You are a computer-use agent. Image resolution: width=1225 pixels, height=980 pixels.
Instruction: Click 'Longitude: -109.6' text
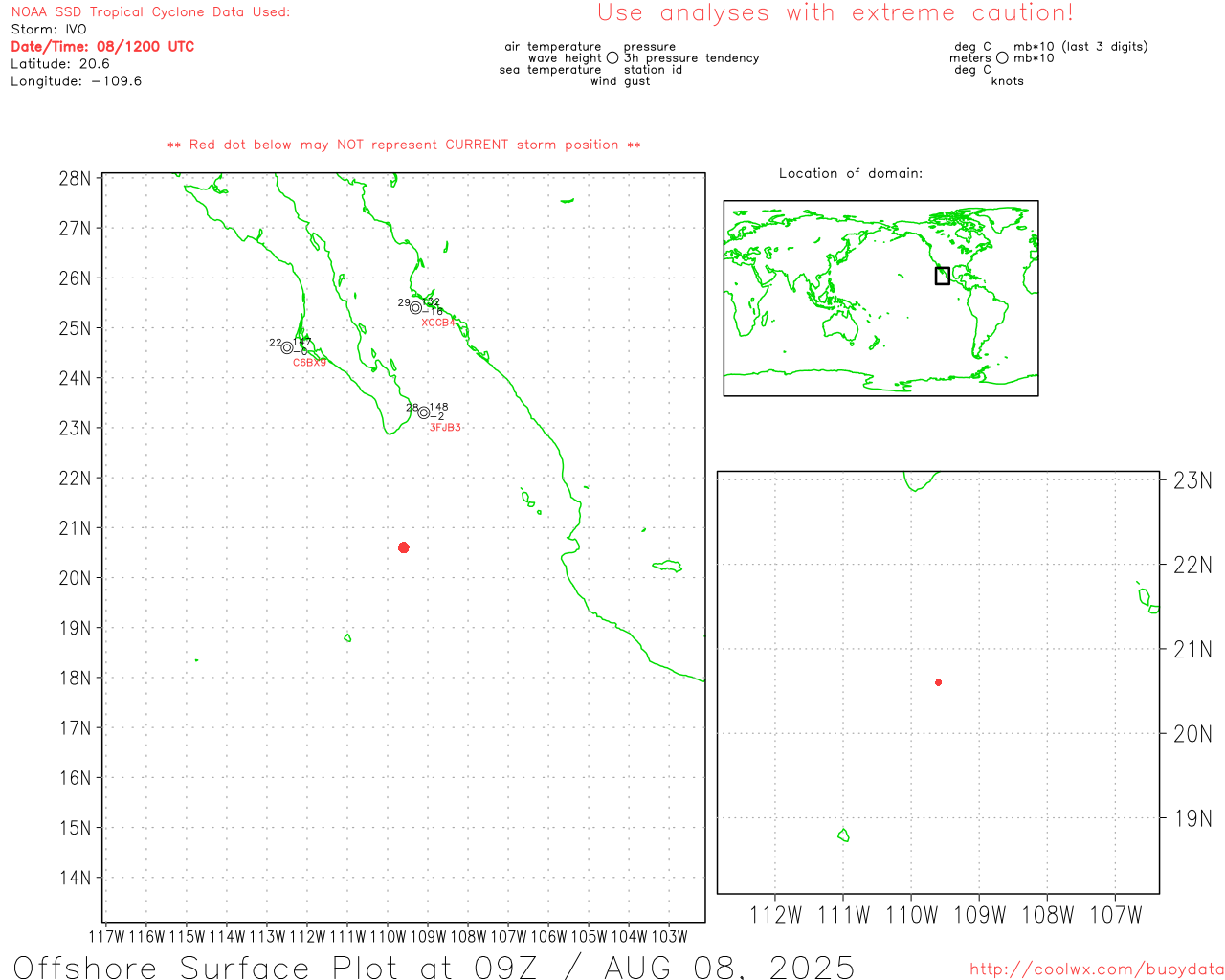point(77,80)
